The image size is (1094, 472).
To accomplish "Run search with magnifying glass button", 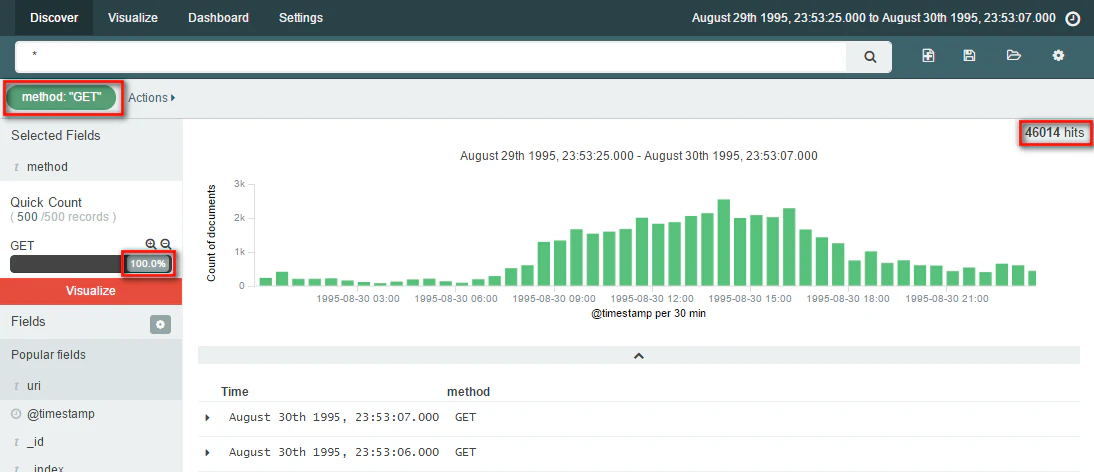I will [x=869, y=56].
